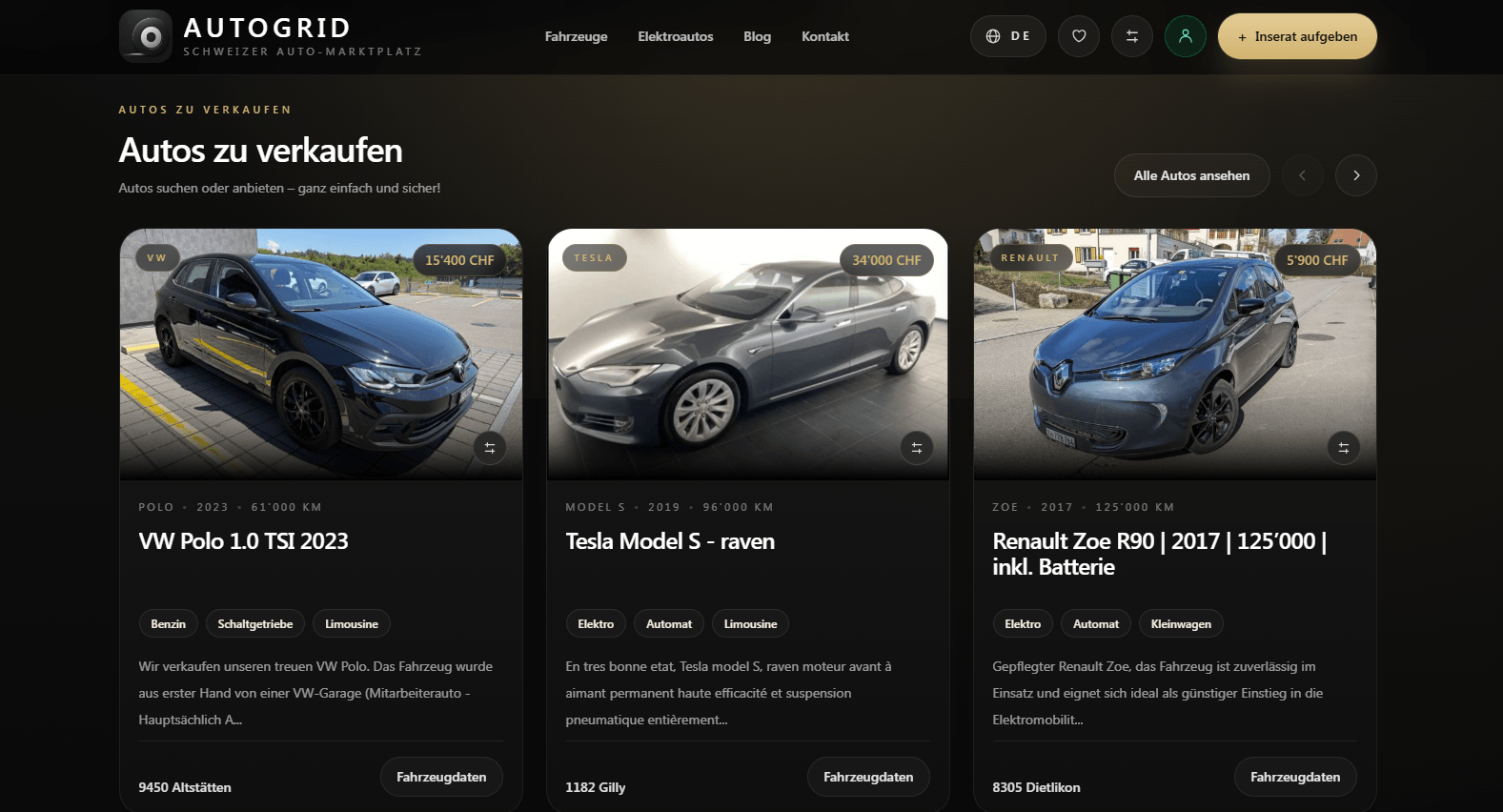Click the Autos zu verkaufen heading
The width and height of the screenshot is (1503, 812).
260,151
